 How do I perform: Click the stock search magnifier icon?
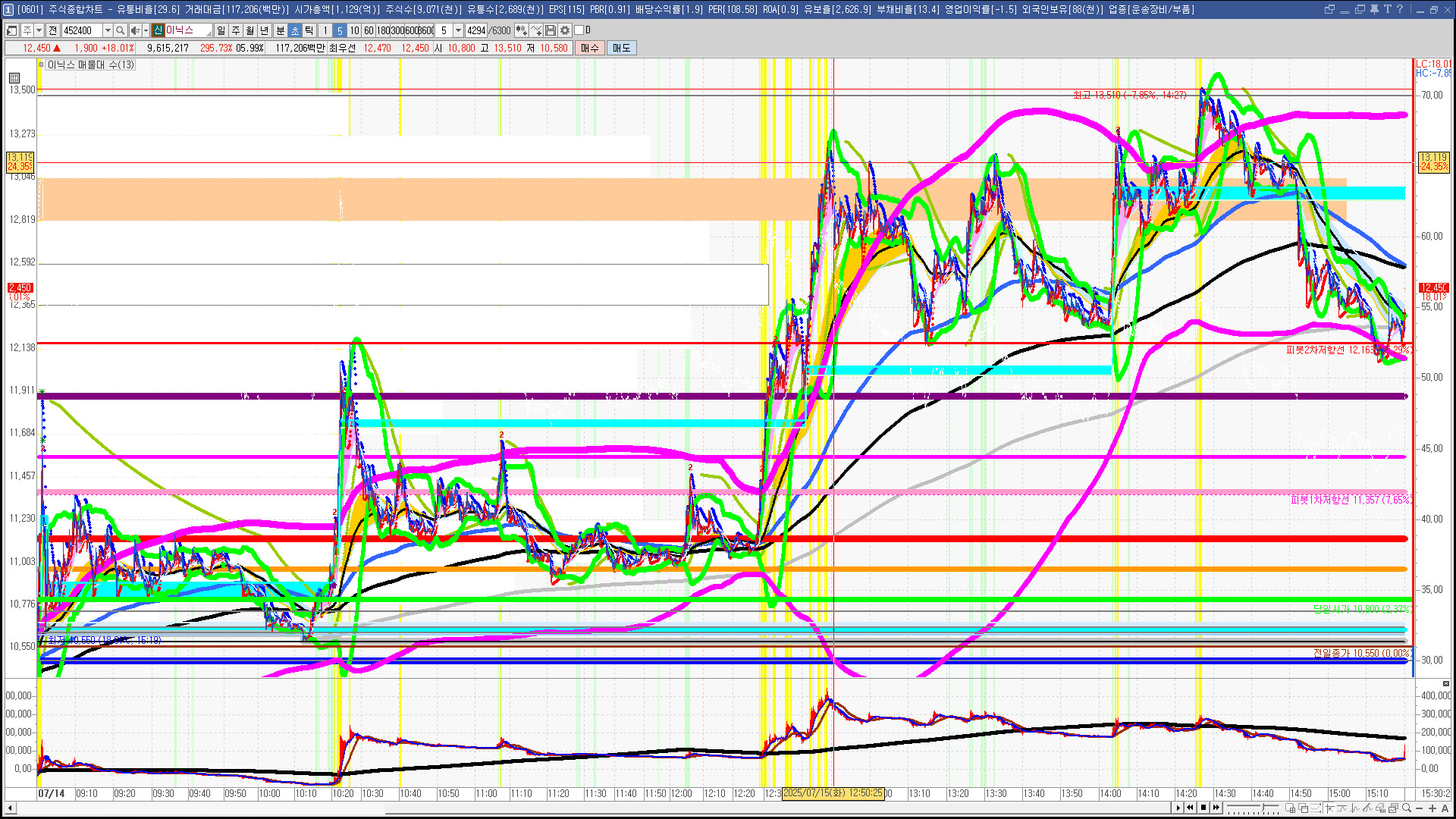[120, 30]
